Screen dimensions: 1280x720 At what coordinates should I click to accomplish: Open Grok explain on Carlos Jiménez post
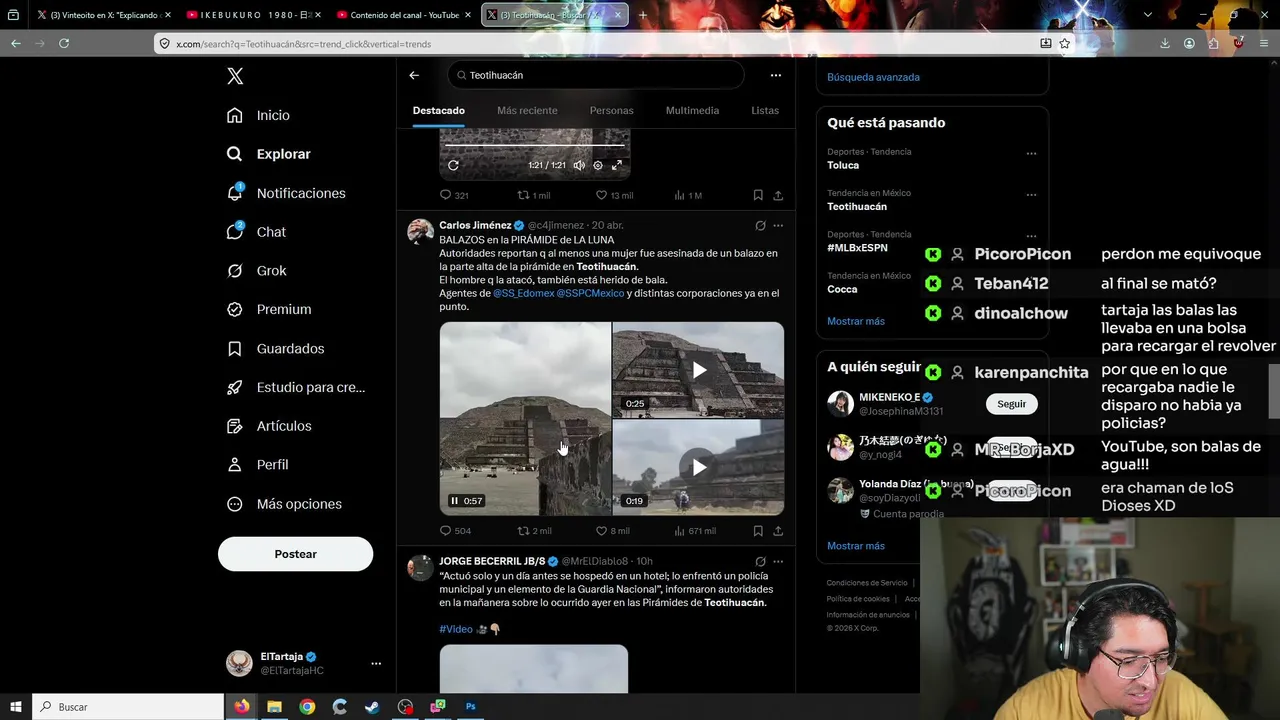click(x=761, y=226)
